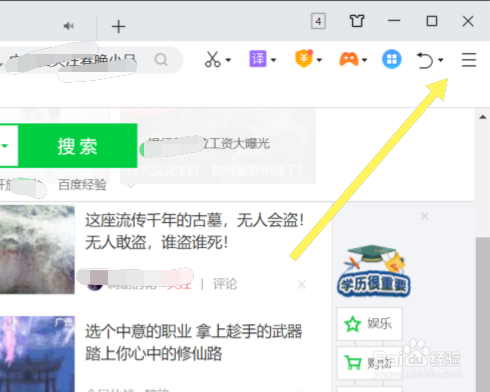This screenshot has width=490, height=392.
Task: Click the page vertical scrollbar thumb
Action: coord(483,314)
